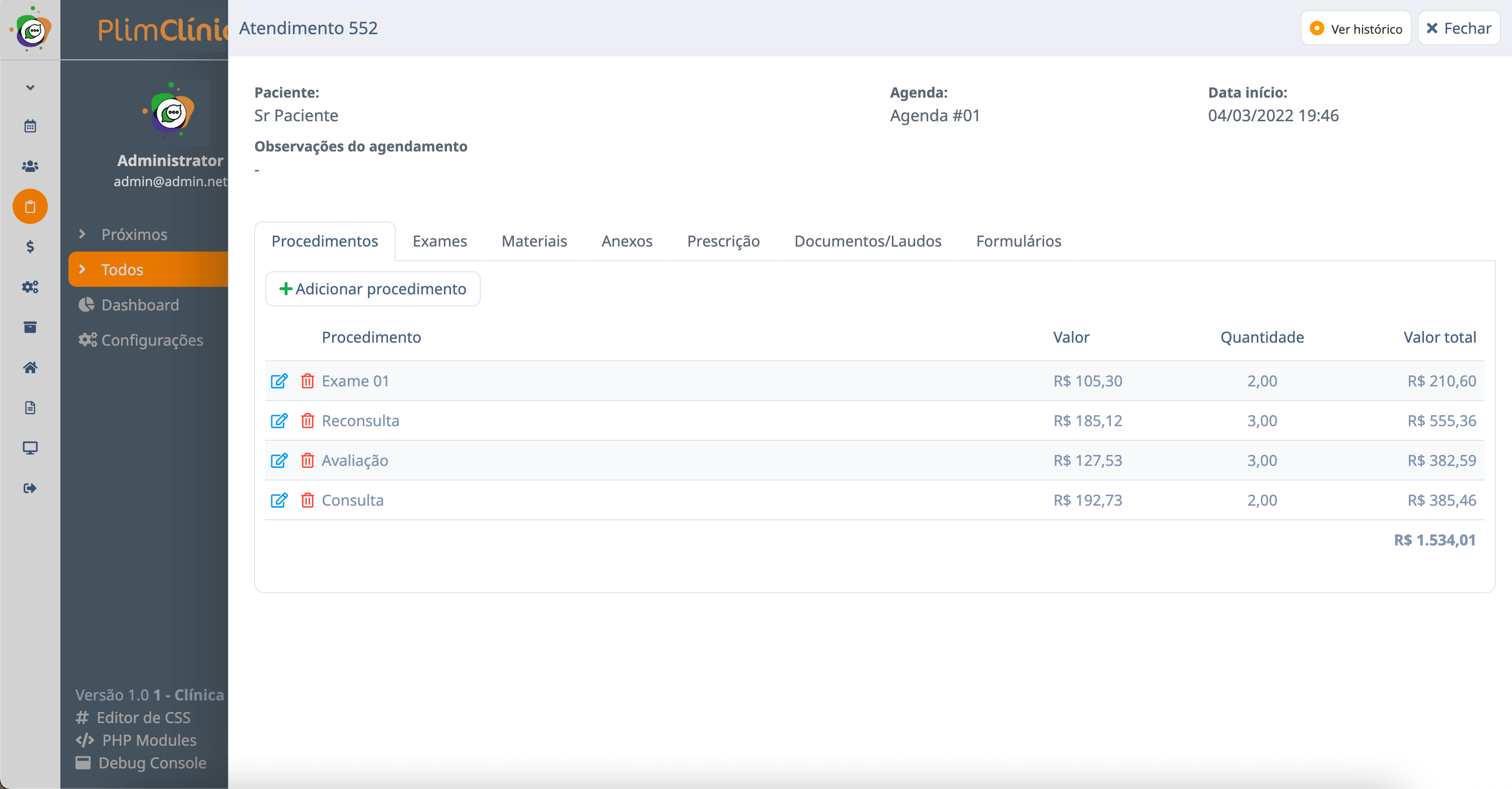Screen dimensions: 1512x789
Task: Expand the Próximos menu item
Action: click(x=134, y=234)
